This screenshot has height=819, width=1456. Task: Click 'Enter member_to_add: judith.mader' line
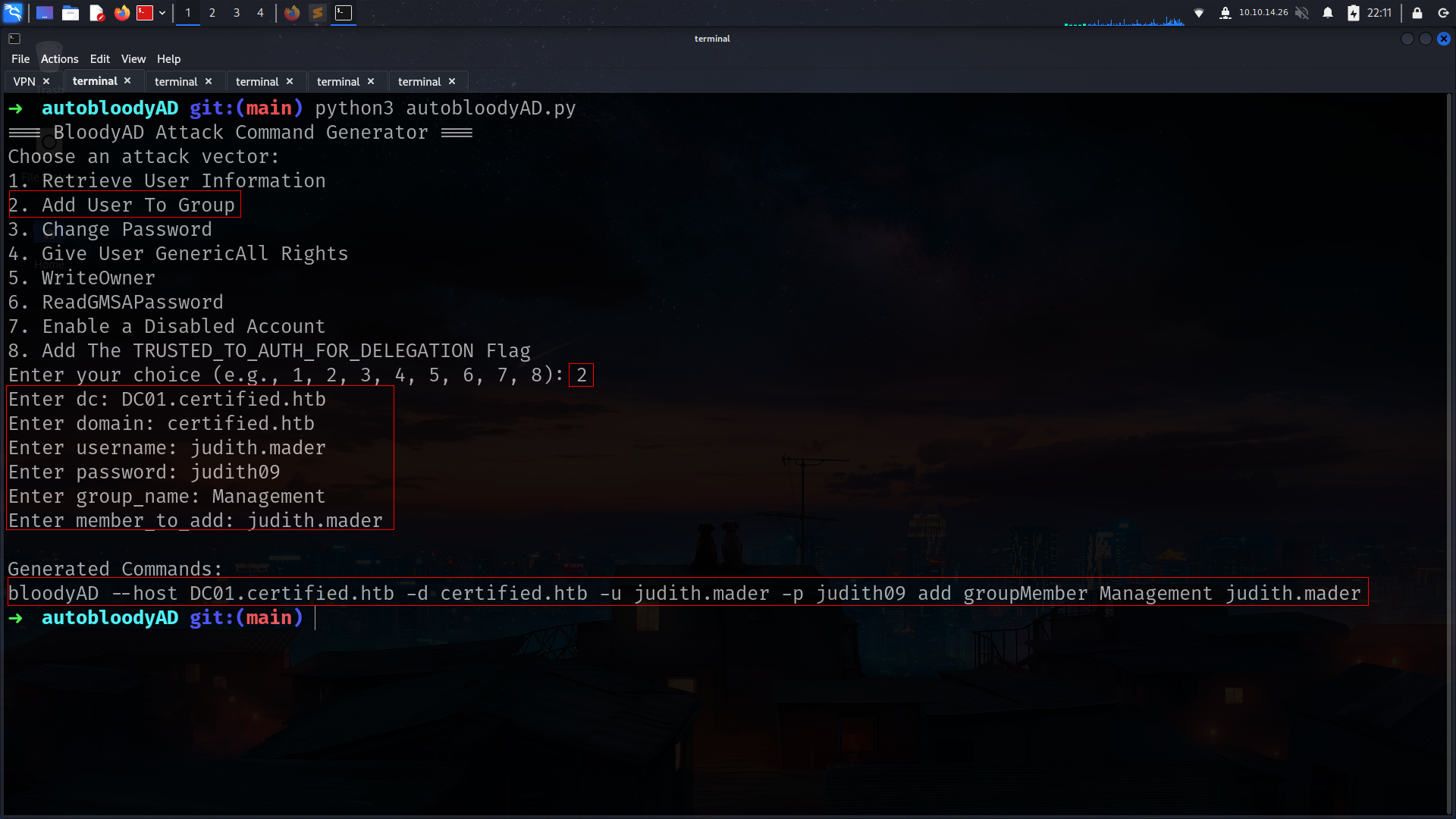[x=196, y=521]
